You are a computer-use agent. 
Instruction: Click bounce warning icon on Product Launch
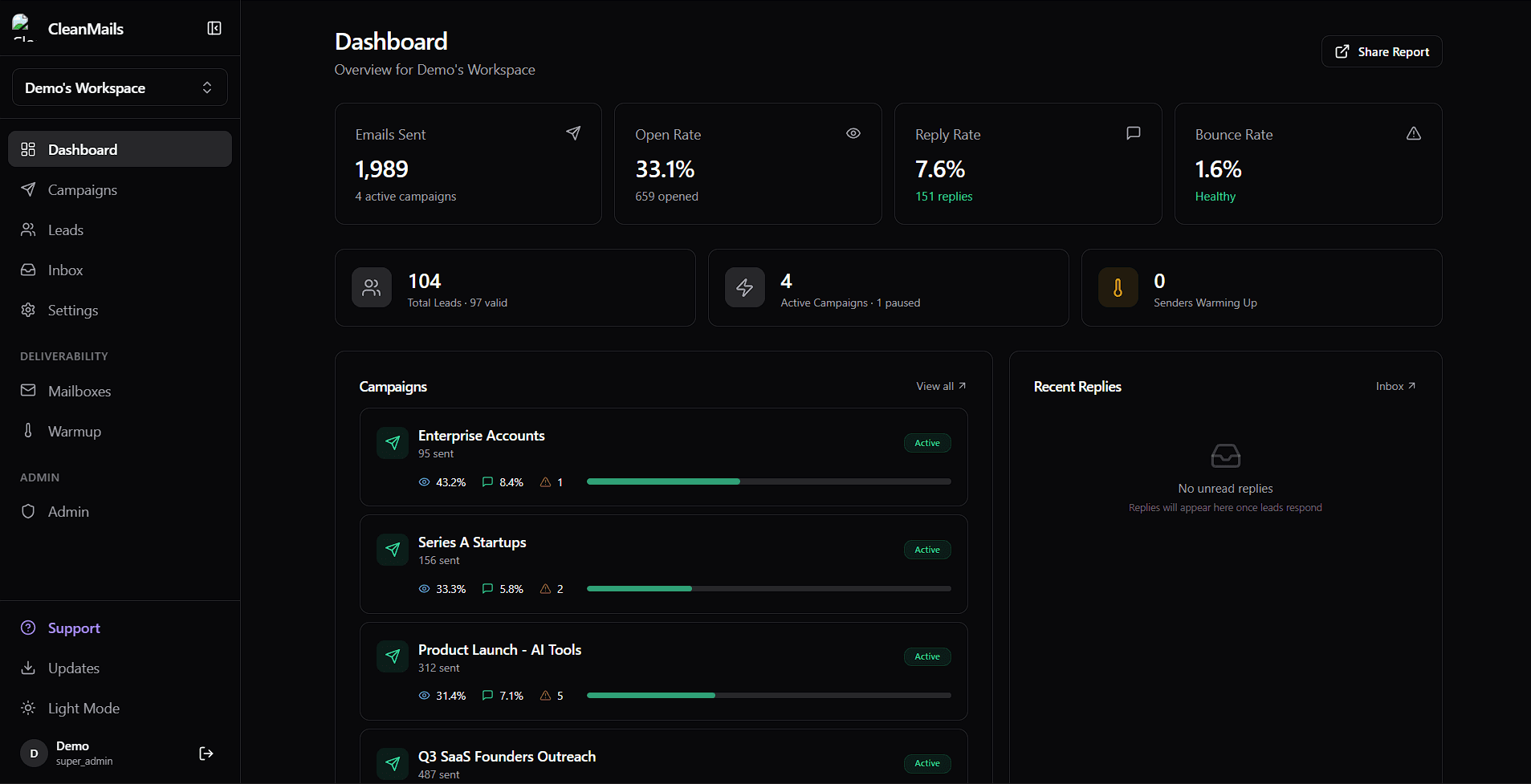pyautogui.click(x=546, y=696)
